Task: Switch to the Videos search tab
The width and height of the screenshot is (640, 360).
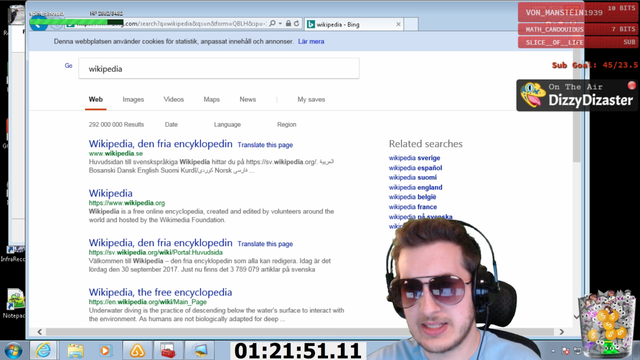Action: tap(174, 100)
